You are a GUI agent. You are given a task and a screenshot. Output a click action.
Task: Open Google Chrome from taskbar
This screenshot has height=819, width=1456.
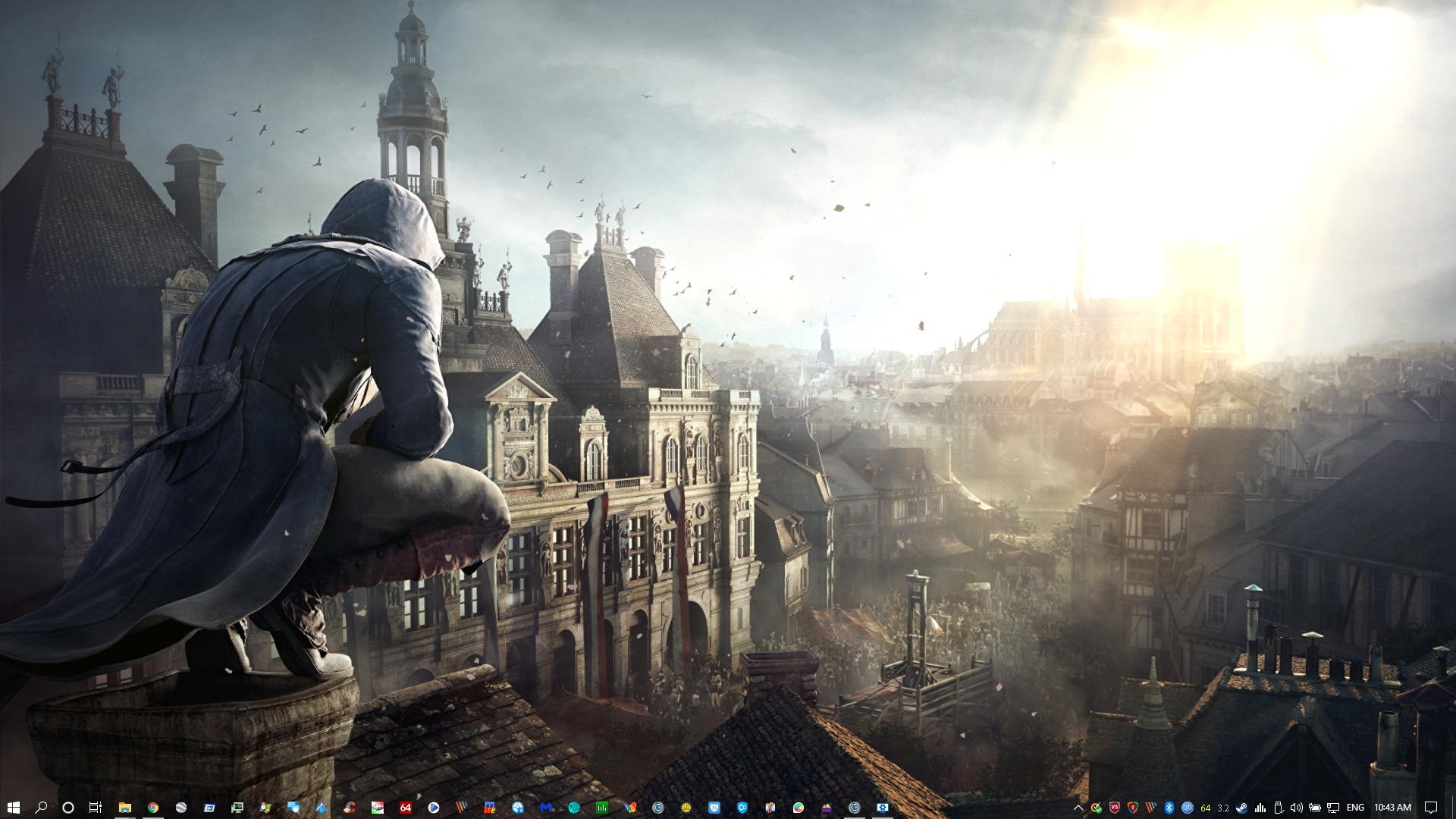(153, 808)
